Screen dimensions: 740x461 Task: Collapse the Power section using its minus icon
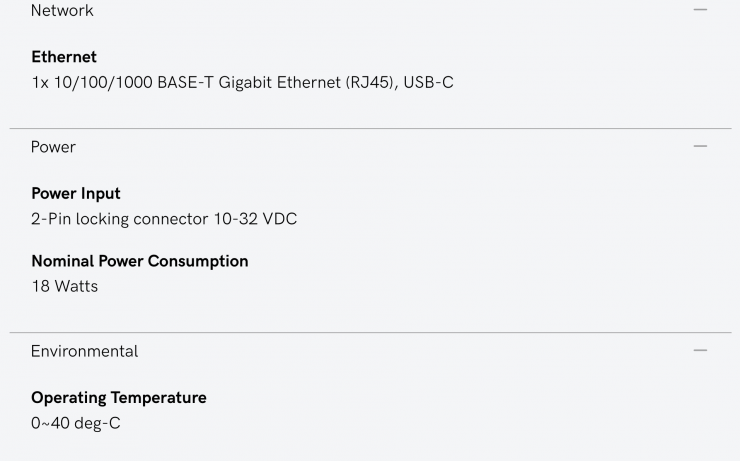tap(700, 146)
